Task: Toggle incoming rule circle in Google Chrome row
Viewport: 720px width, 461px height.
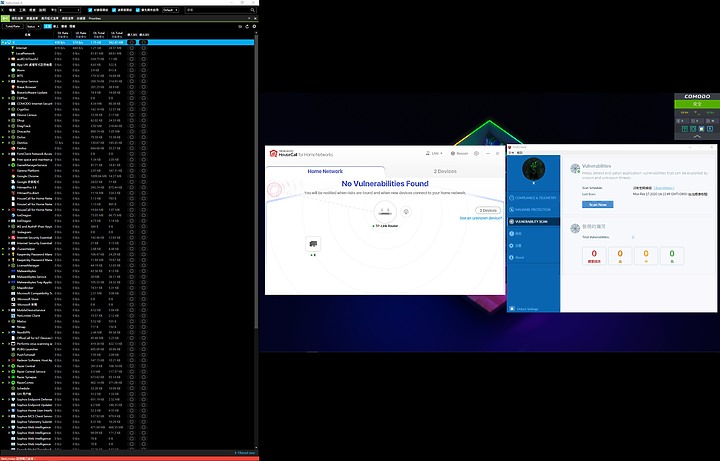Action: 132,176
